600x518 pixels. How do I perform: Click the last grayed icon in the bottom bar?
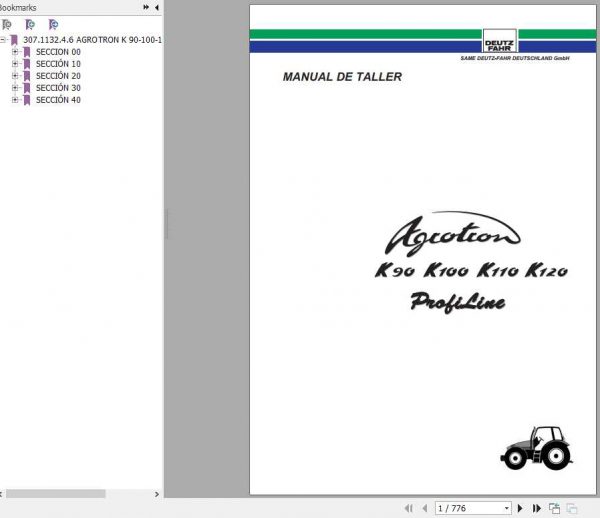(x=572, y=508)
